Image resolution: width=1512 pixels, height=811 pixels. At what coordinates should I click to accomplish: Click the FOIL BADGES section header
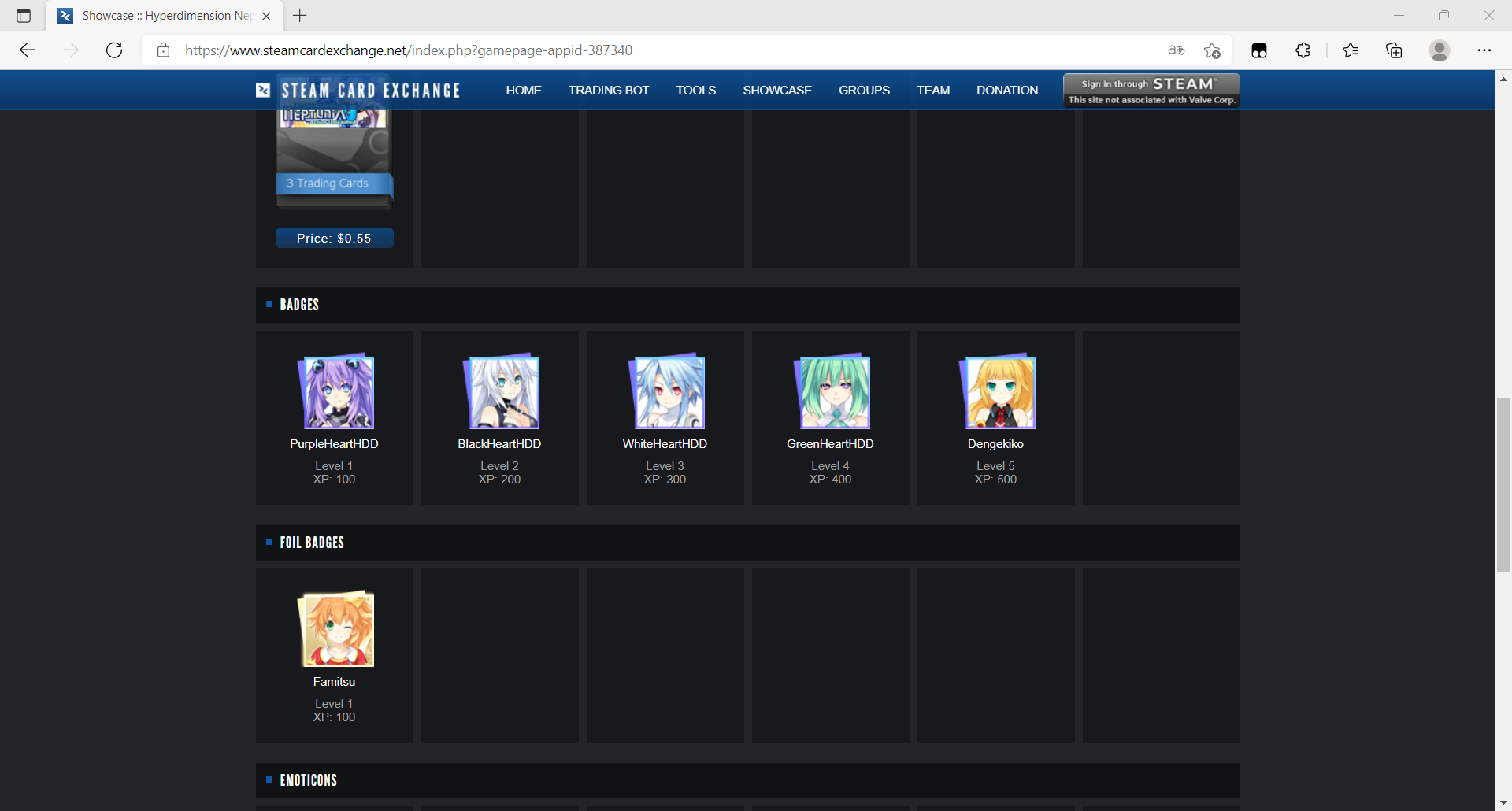coord(748,543)
